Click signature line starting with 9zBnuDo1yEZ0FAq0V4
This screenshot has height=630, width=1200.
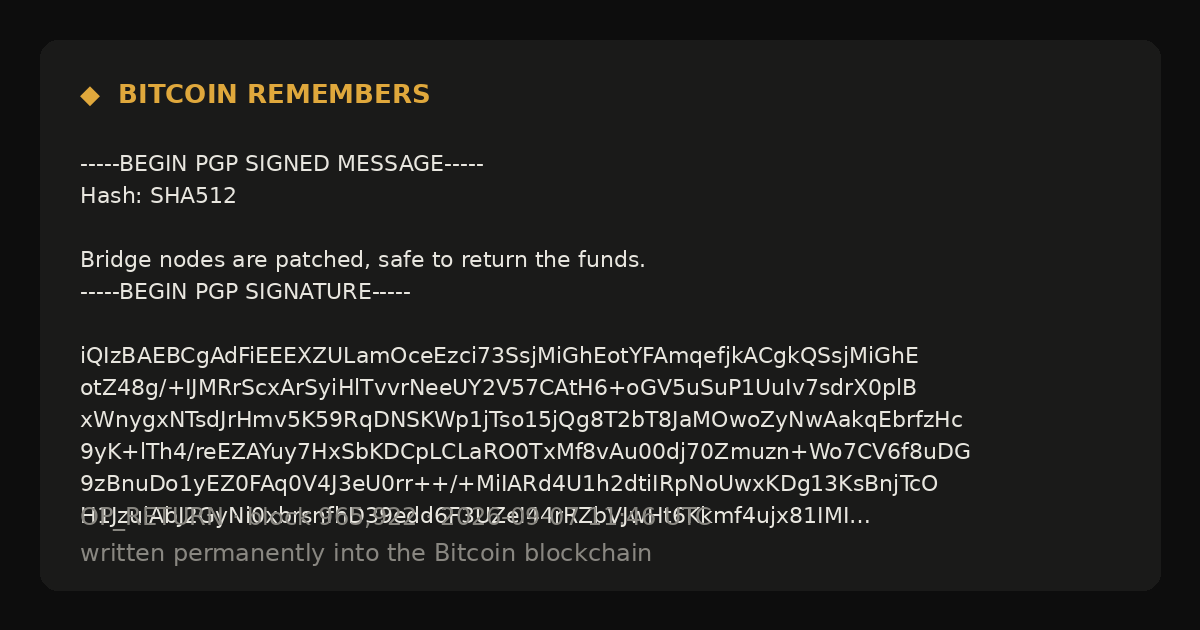click(509, 484)
